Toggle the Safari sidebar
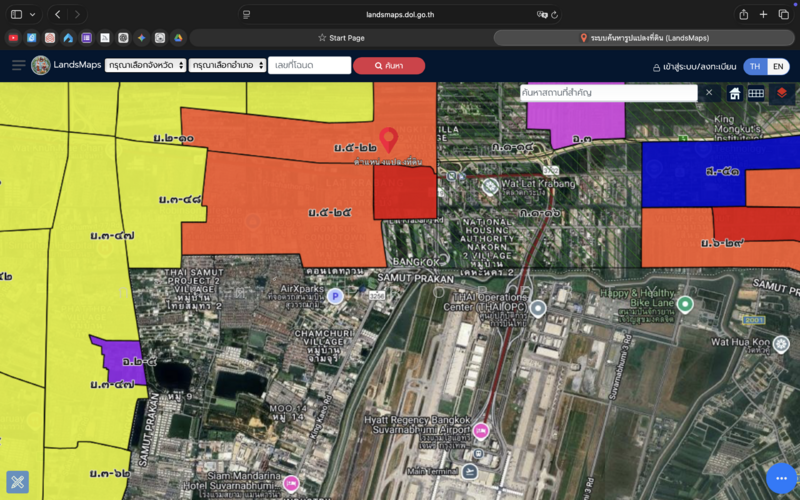800x500 pixels. click(x=16, y=14)
